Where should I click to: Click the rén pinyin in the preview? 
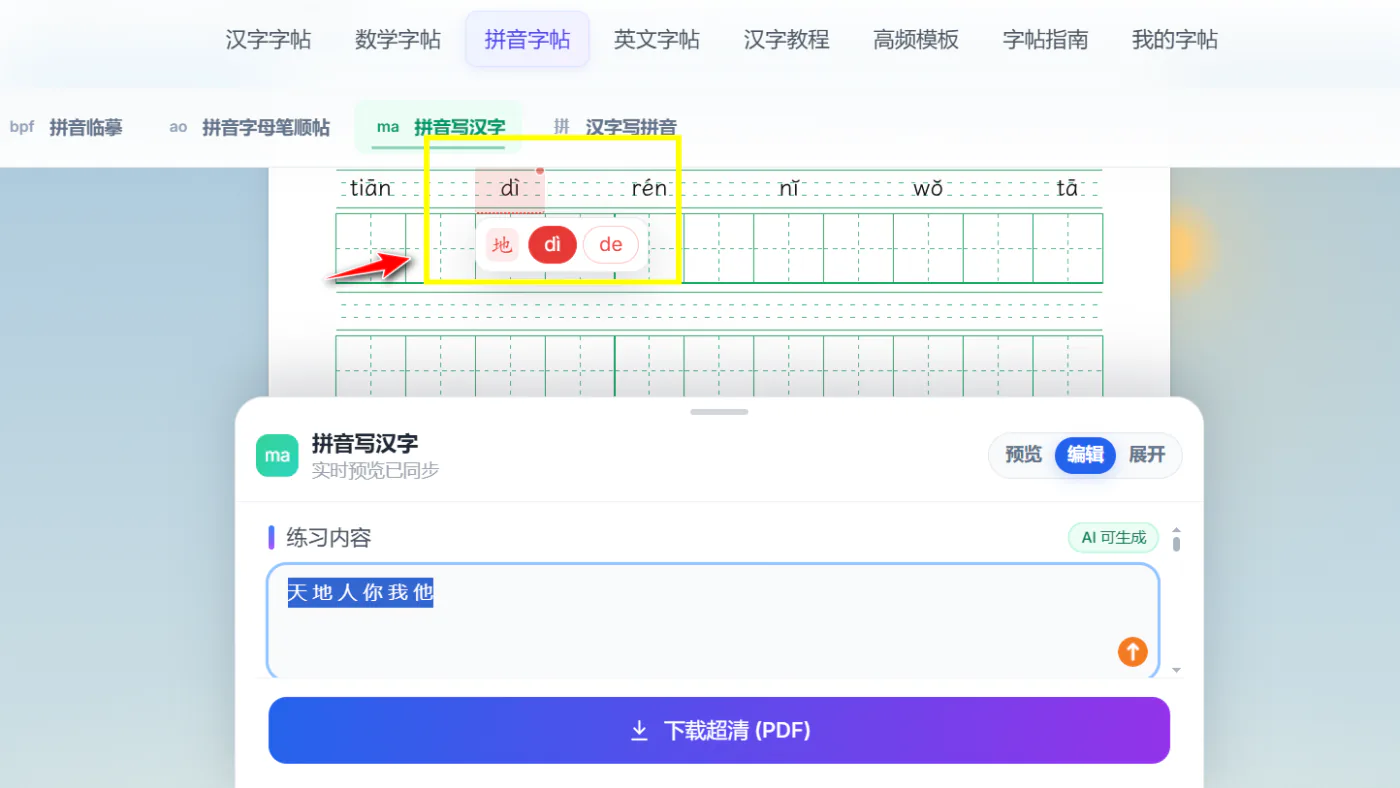tap(649, 188)
